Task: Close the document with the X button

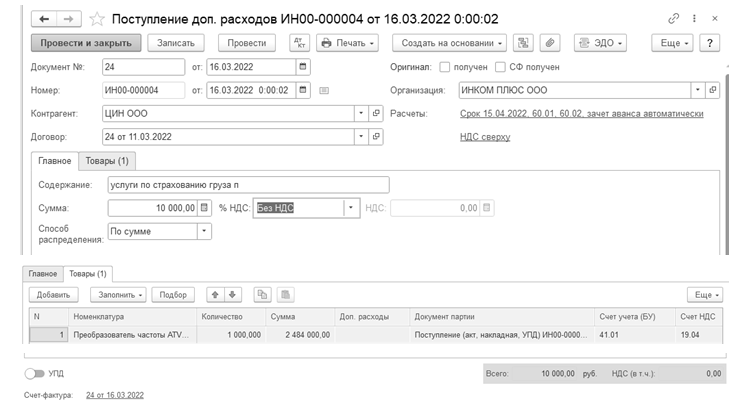Action: (715, 18)
